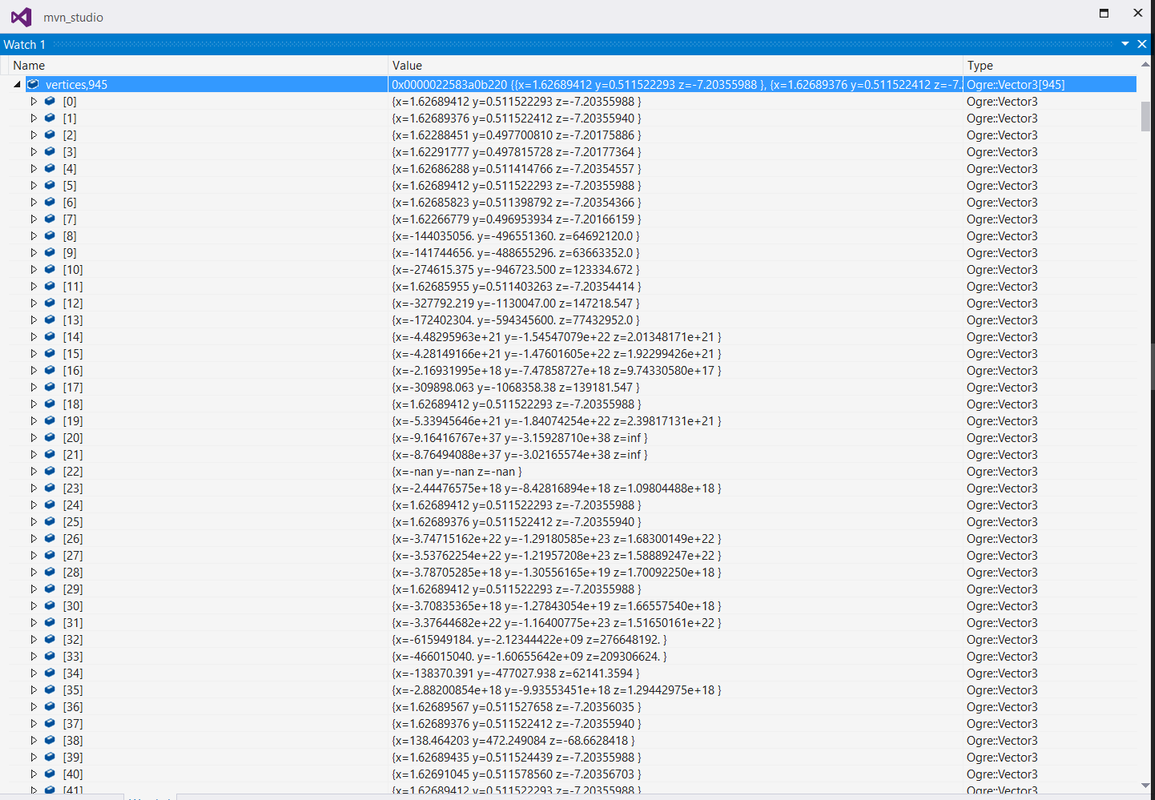Image resolution: width=1155 pixels, height=800 pixels.
Task: Select the Ogre::Vector3[945] type cell
Action: (x=1016, y=85)
